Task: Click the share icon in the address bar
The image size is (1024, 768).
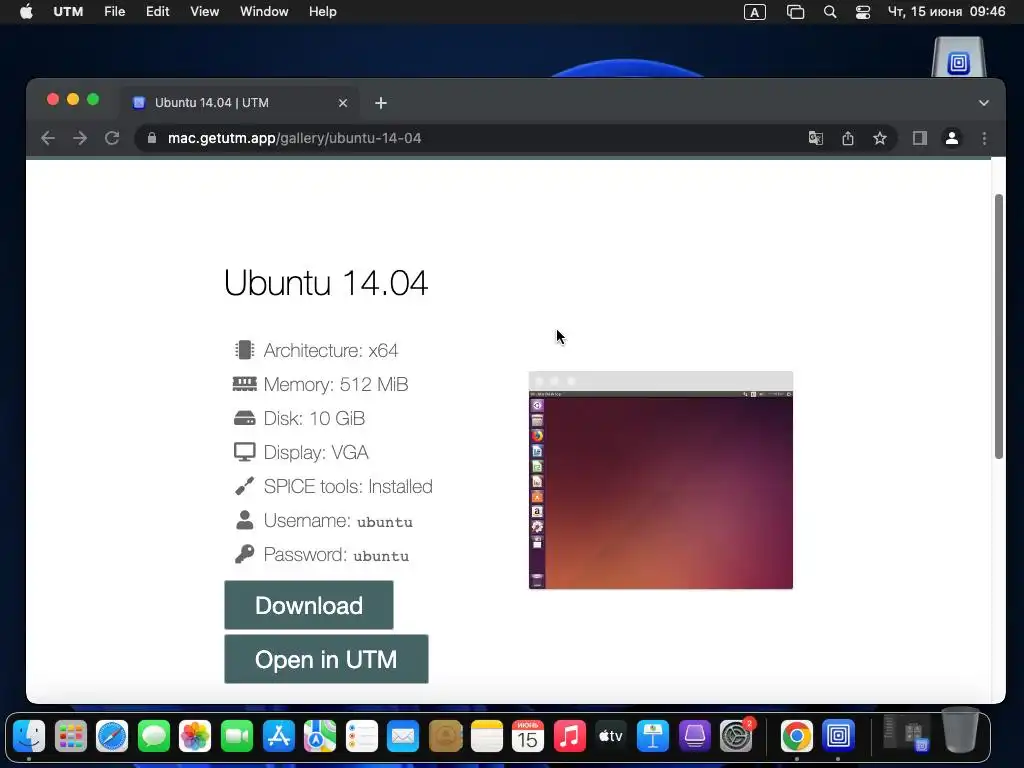Action: (848, 138)
